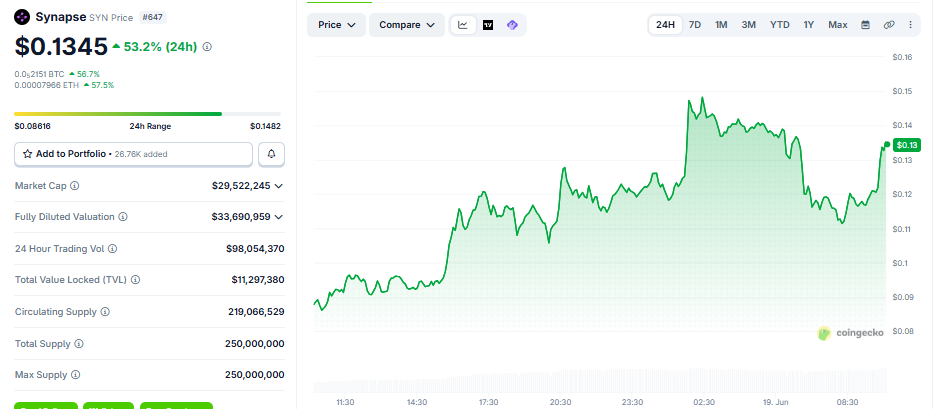This screenshot has height=409, width=934.
Task: Select the purple diamond chart icon
Action: click(512, 25)
